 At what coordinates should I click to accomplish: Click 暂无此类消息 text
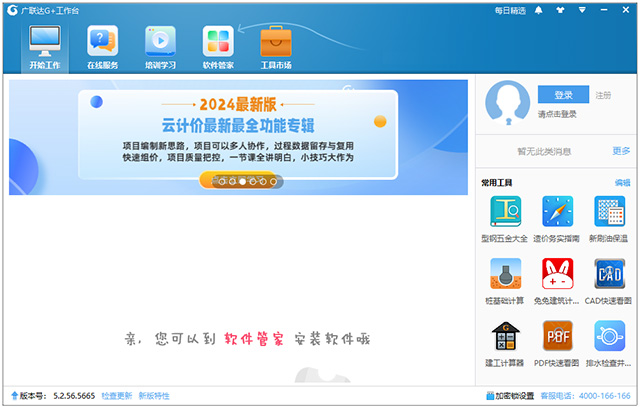coord(544,151)
